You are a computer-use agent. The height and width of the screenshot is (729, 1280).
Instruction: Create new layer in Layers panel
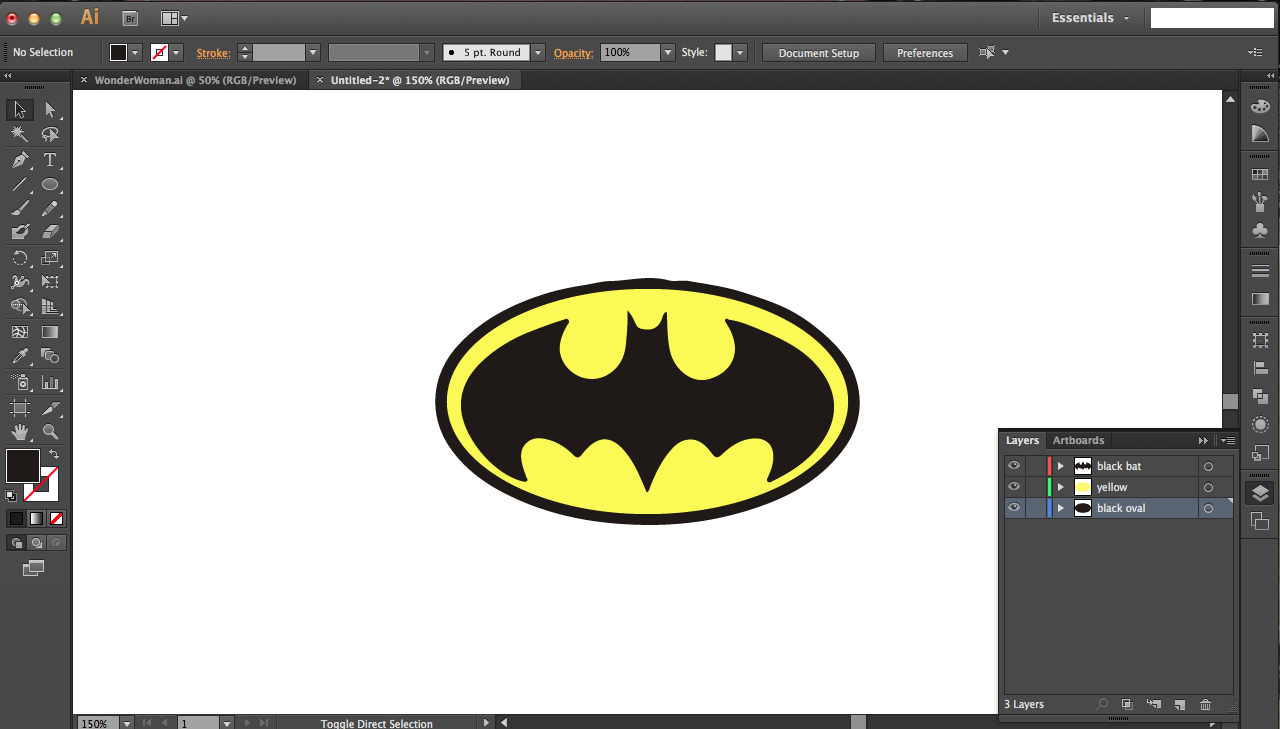(x=1179, y=705)
